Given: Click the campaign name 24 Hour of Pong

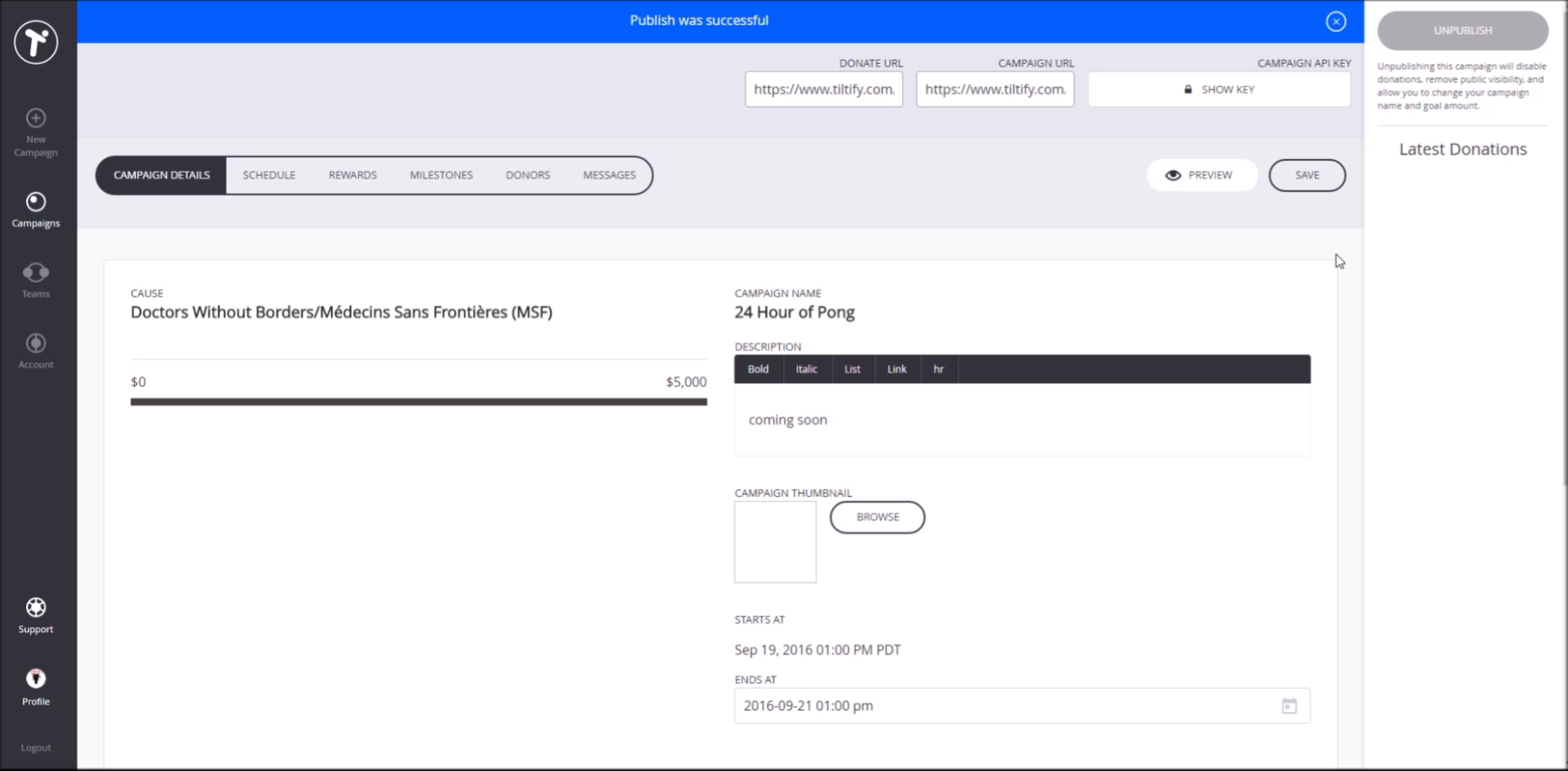Looking at the screenshot, I should tap(794, 312).
